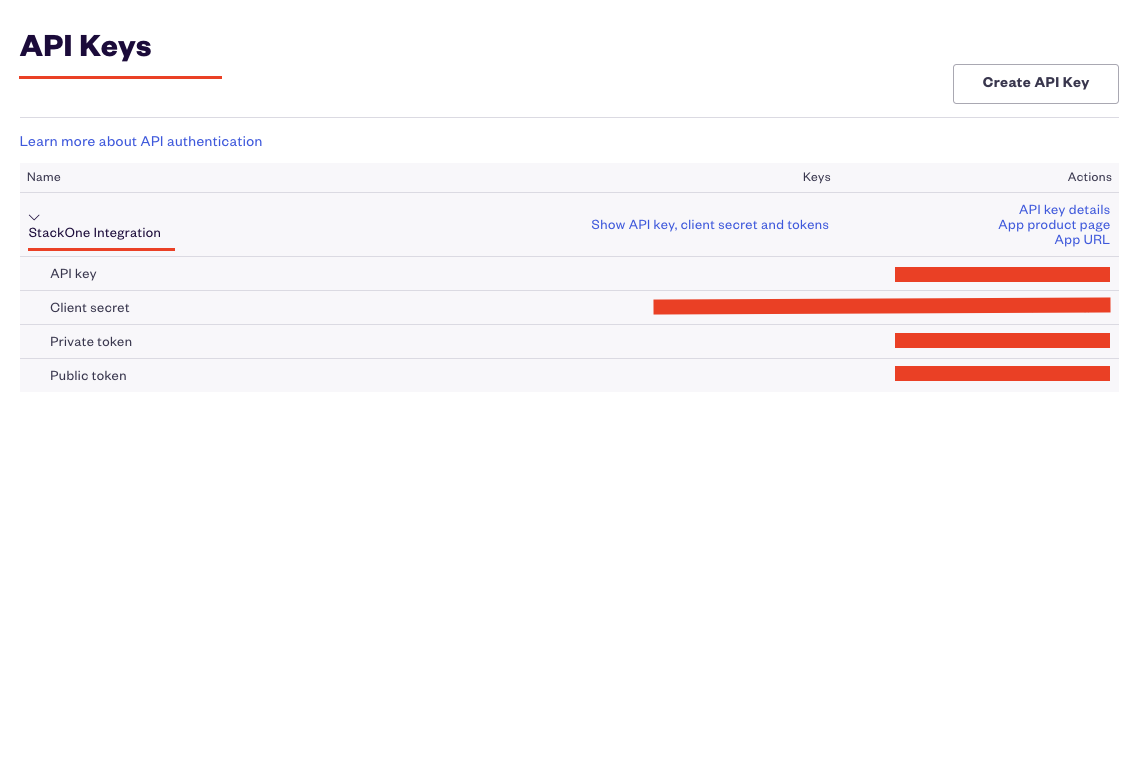Open API key details link
Viewport: 1136px width, 770px height.
click(1064, 209)
